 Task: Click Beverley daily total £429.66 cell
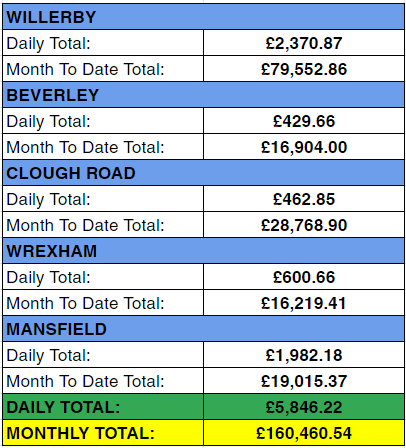click(304, 121)
